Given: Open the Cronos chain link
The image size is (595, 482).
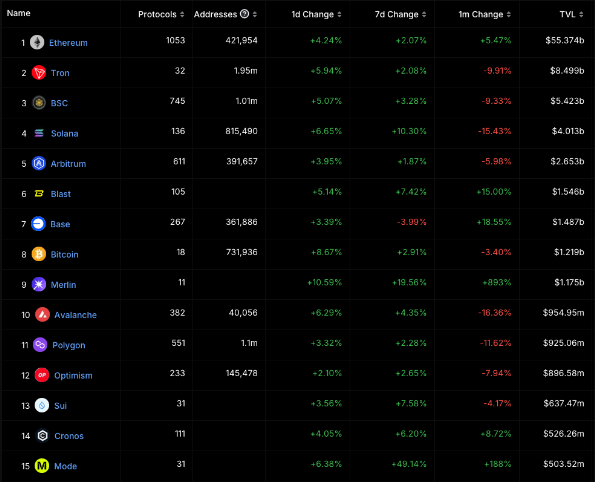Looking at the screenshot, I should click(x=69, y=436).
